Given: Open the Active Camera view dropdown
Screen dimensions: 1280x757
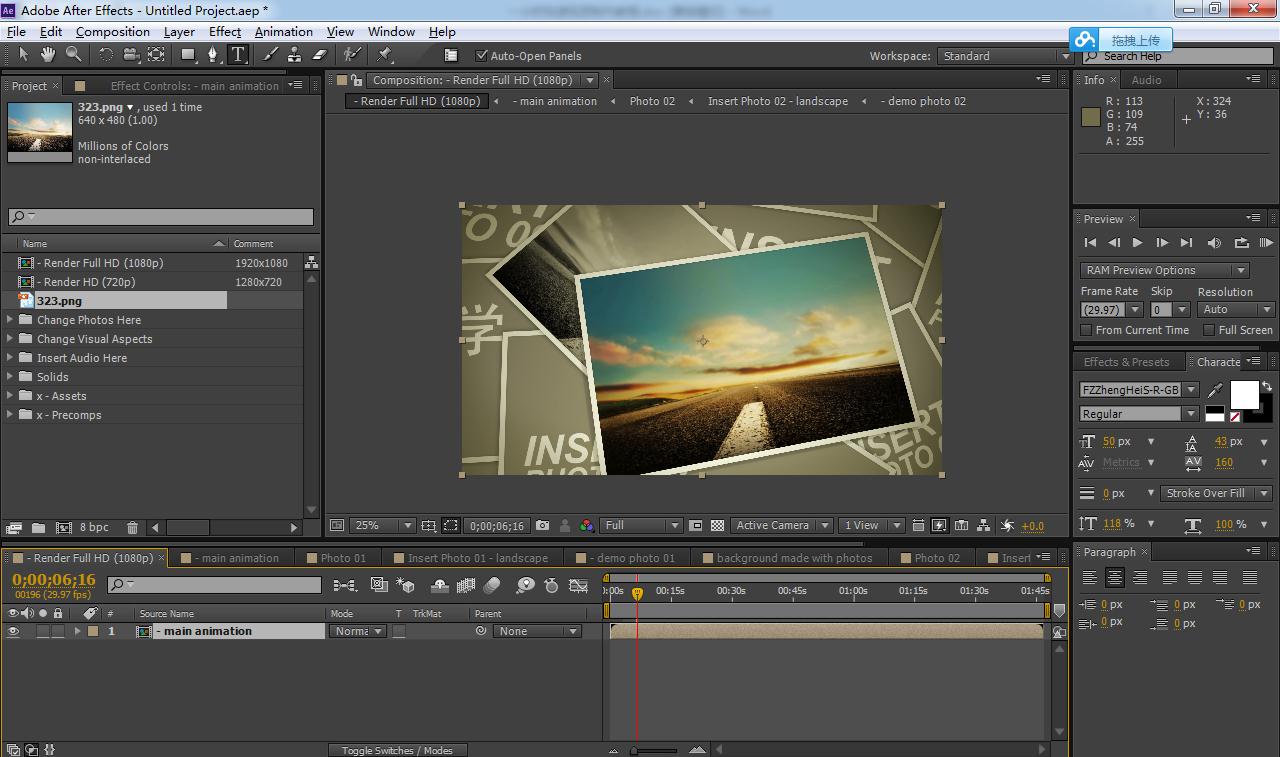Looking at the screenshot, I should (781, 525).
